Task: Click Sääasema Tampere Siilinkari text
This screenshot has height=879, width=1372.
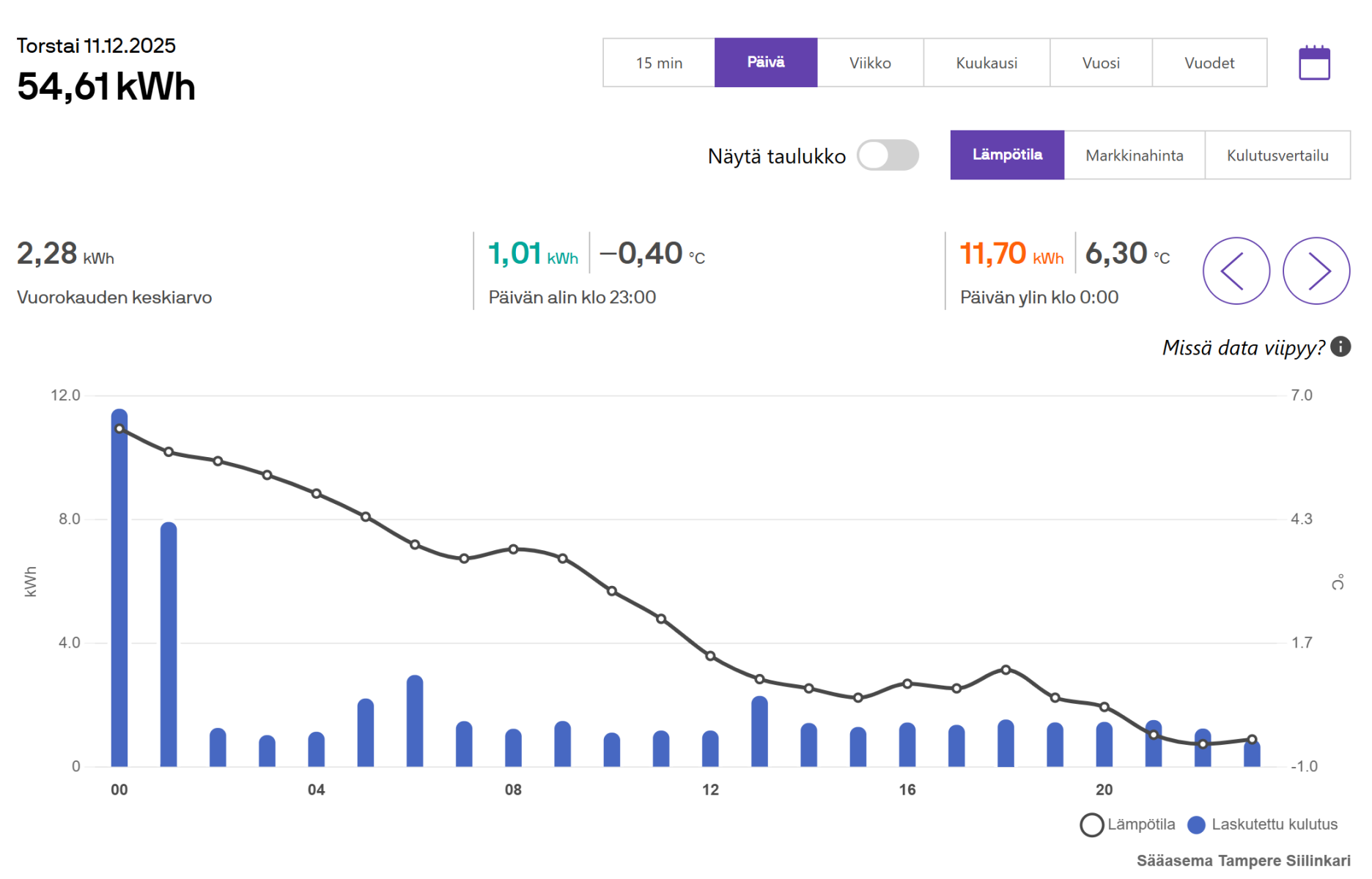Action: (1244, 861)
